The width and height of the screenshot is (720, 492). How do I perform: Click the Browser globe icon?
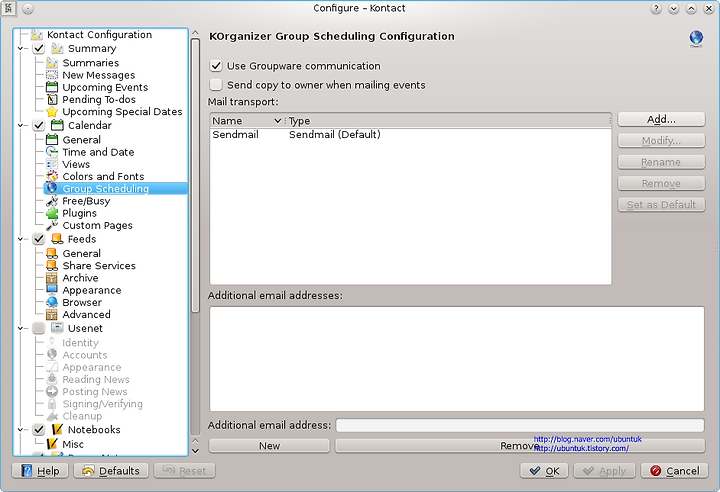pos(52,302)
